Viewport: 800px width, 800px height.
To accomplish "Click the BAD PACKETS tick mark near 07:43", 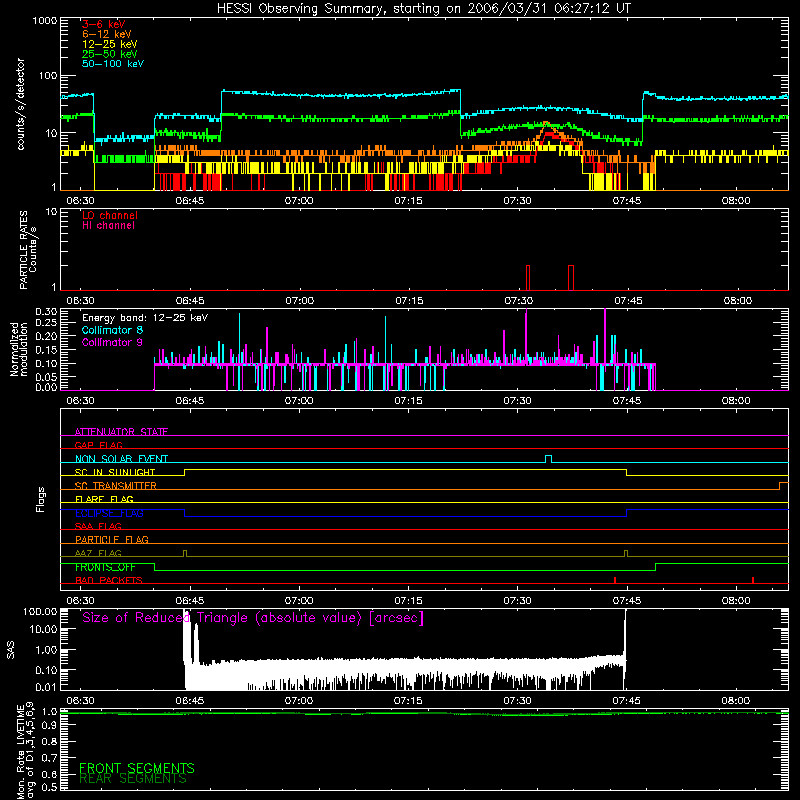I will click(615, 580).
